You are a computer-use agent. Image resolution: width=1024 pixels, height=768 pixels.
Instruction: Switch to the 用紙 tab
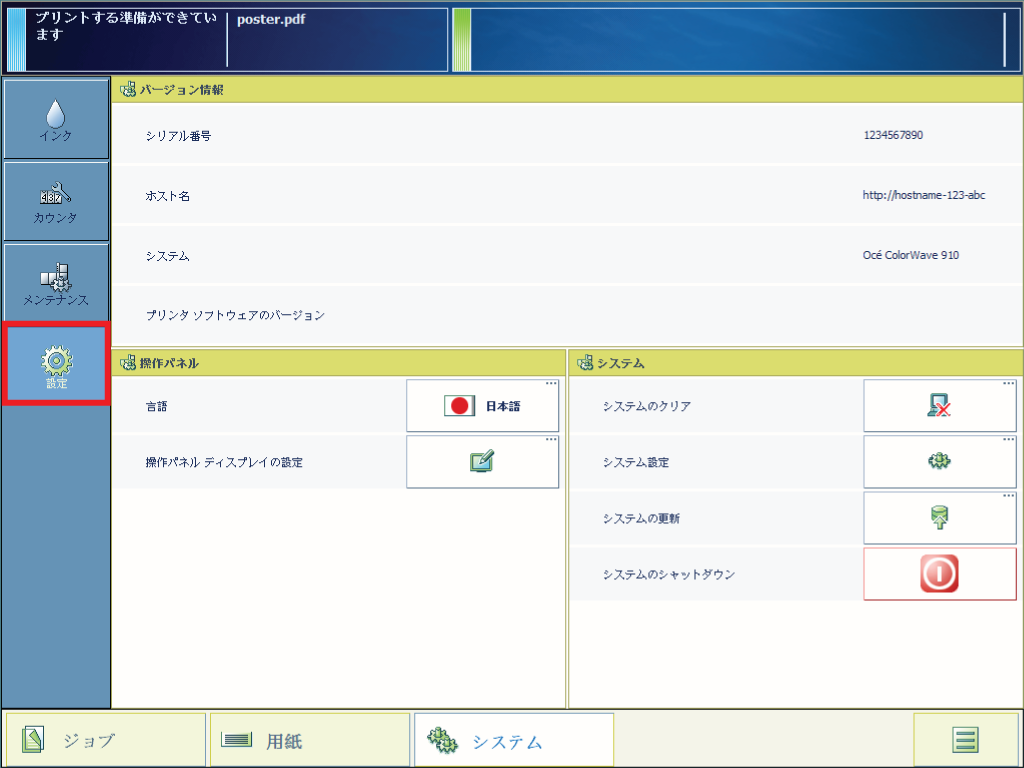coord(310,740)
